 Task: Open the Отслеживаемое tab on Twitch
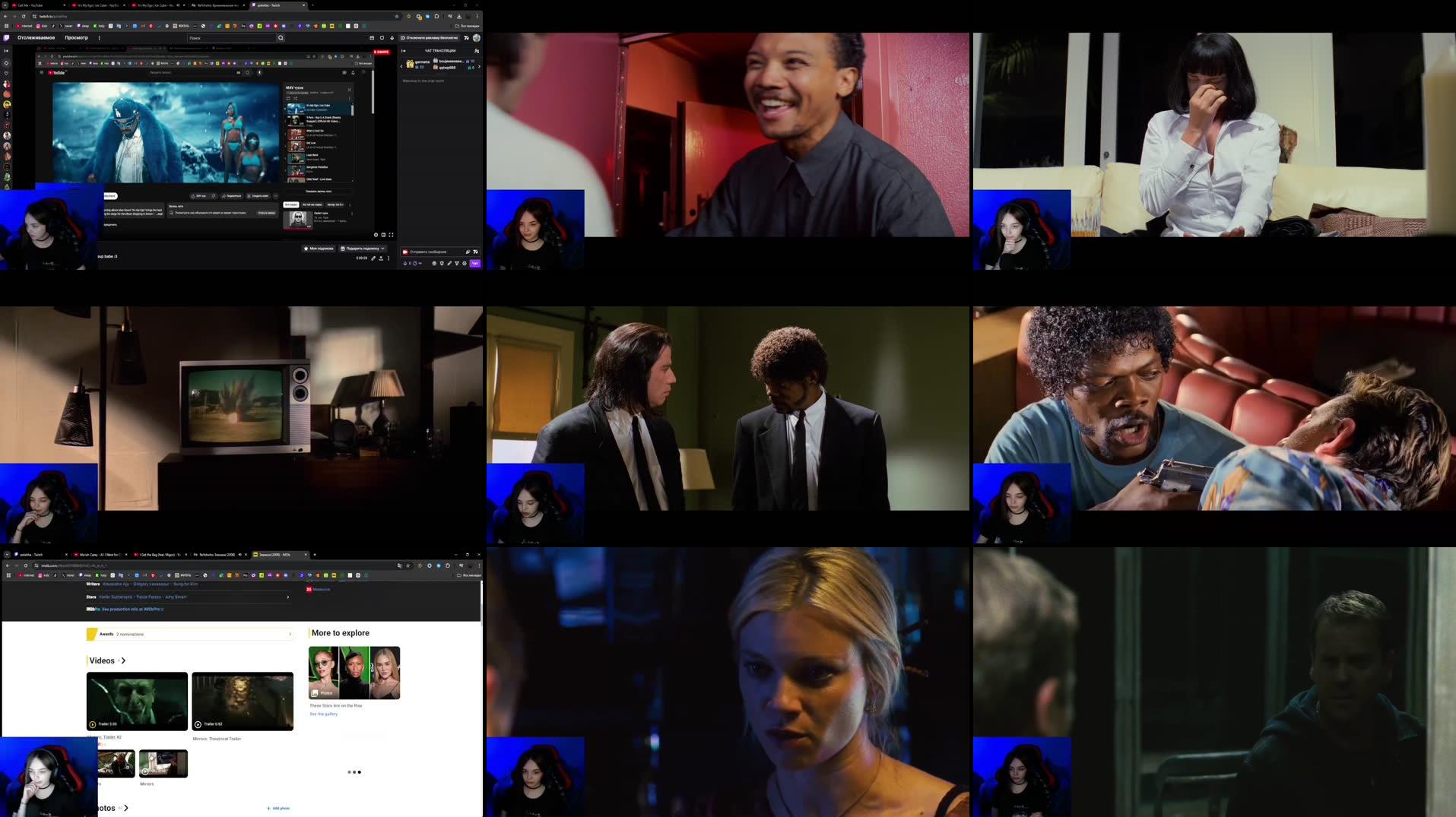36,37
